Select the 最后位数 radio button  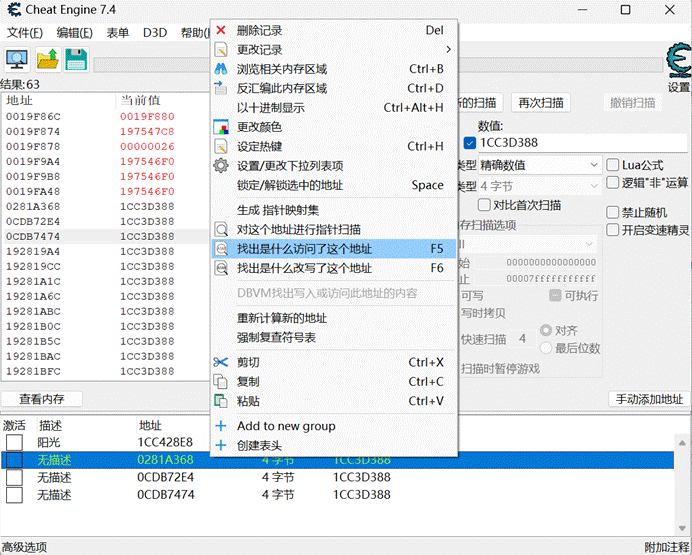point(546,348)
